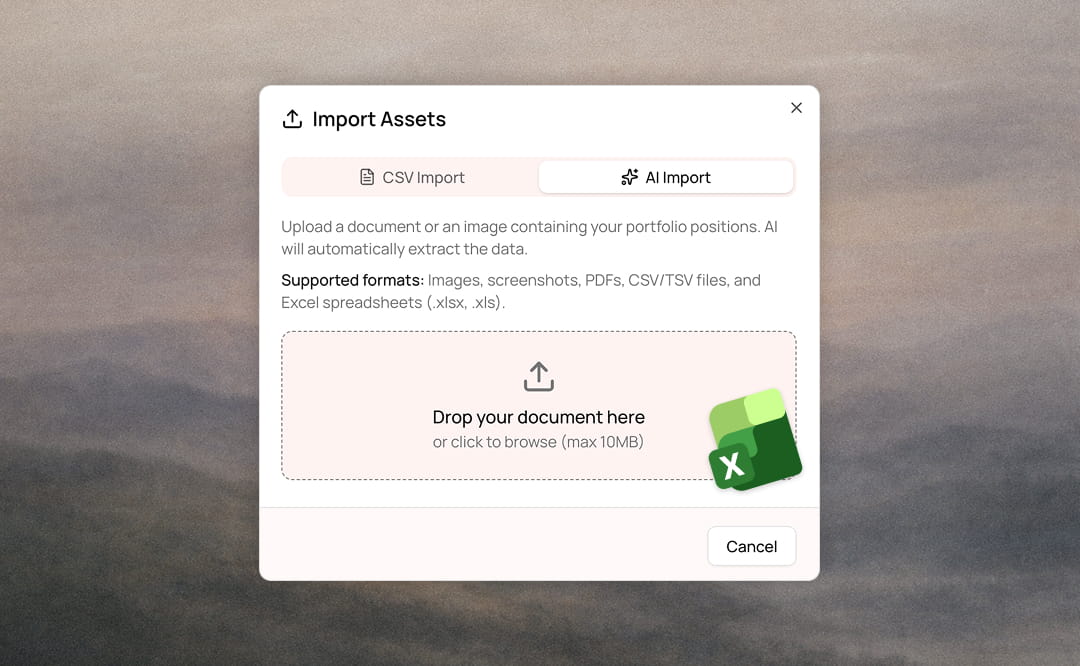This screenshot has height=666, width=1080.
Task: Select the AI Import tab
Action: (666, 177)
